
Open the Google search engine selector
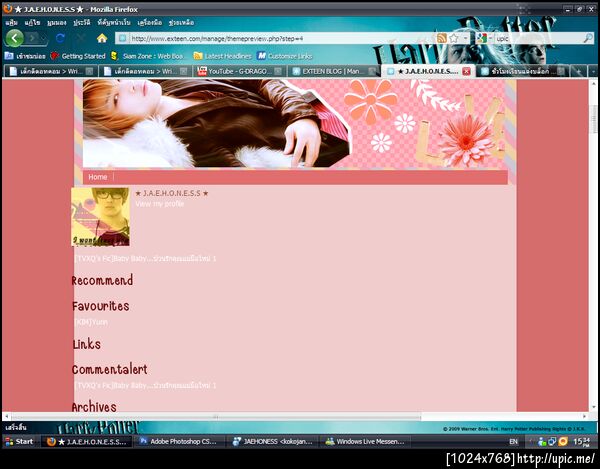(484, 38)
